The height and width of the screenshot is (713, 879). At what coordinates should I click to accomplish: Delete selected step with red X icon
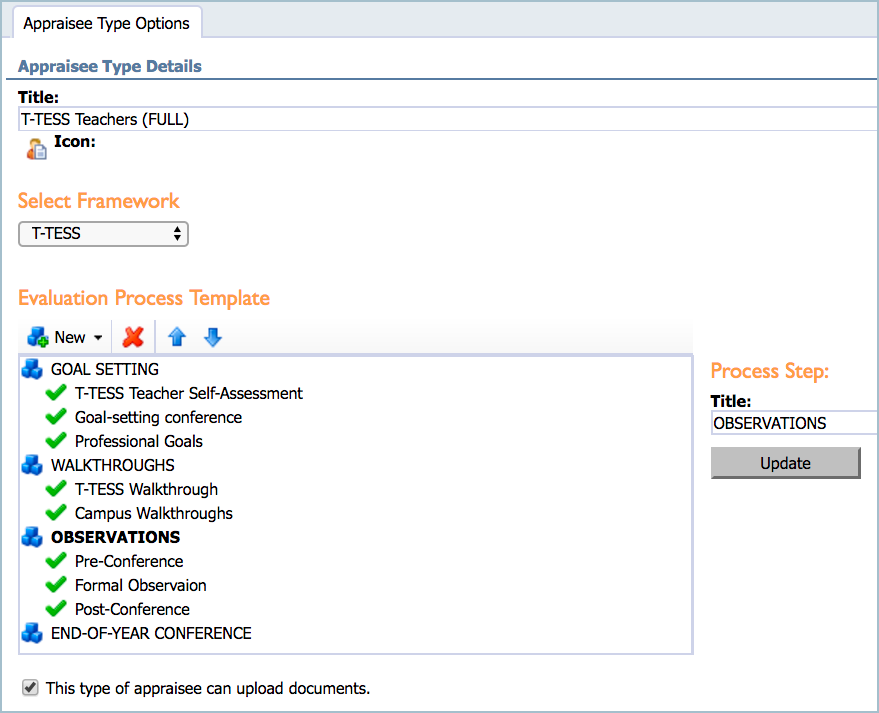(x=133, y=337)
